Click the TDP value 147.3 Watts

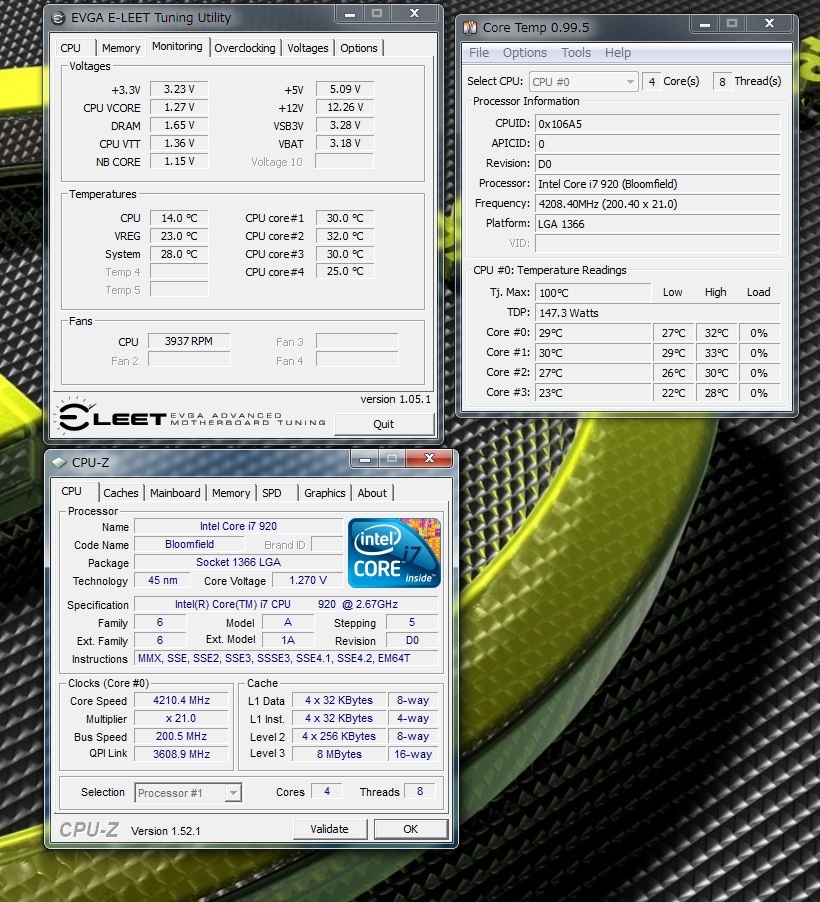point(658,313)
